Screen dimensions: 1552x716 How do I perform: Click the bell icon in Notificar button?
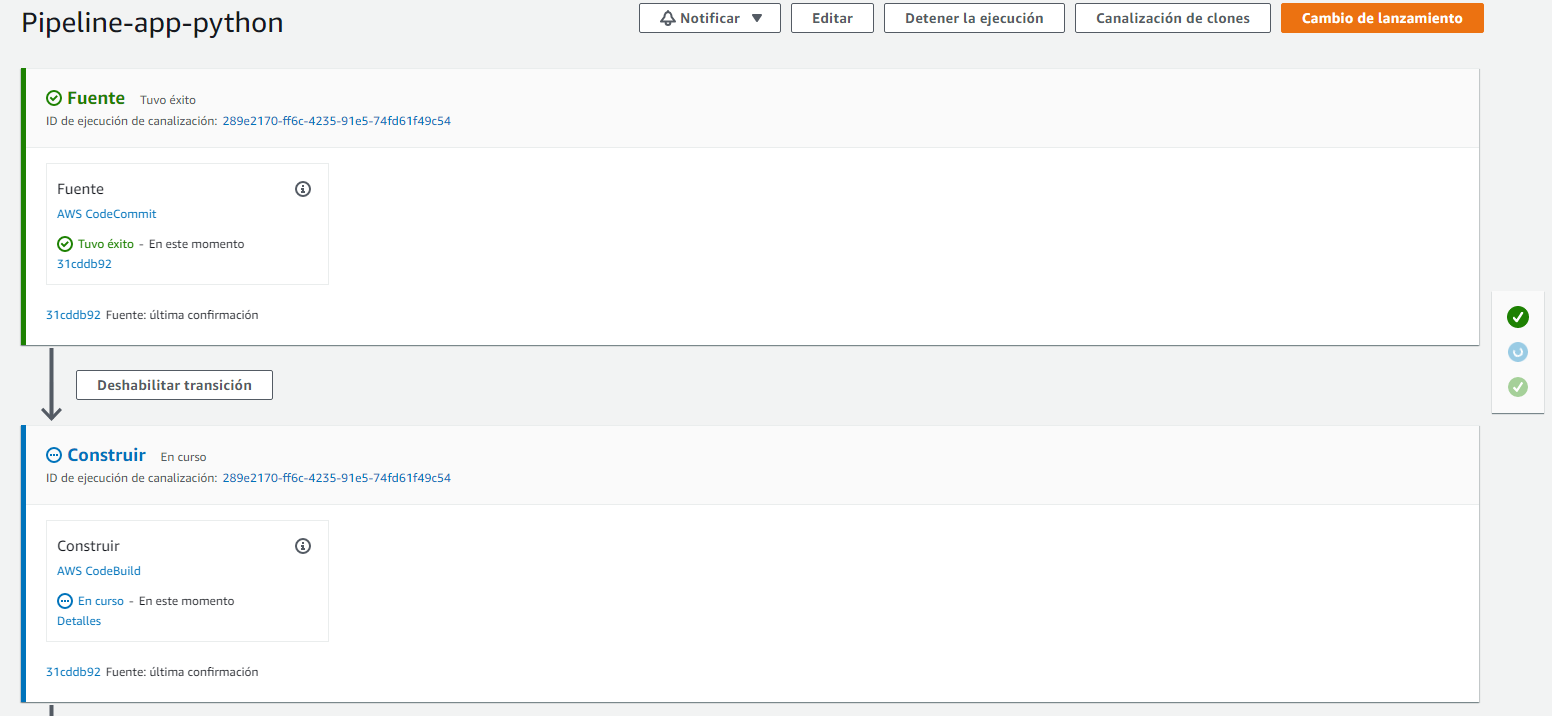coord(668,18)
